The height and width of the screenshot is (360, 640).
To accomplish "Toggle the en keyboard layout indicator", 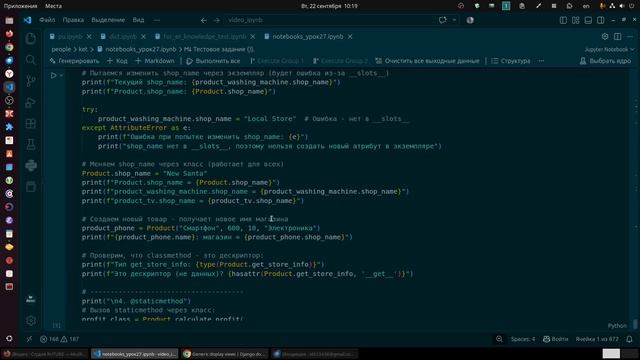I will point(586,6).
